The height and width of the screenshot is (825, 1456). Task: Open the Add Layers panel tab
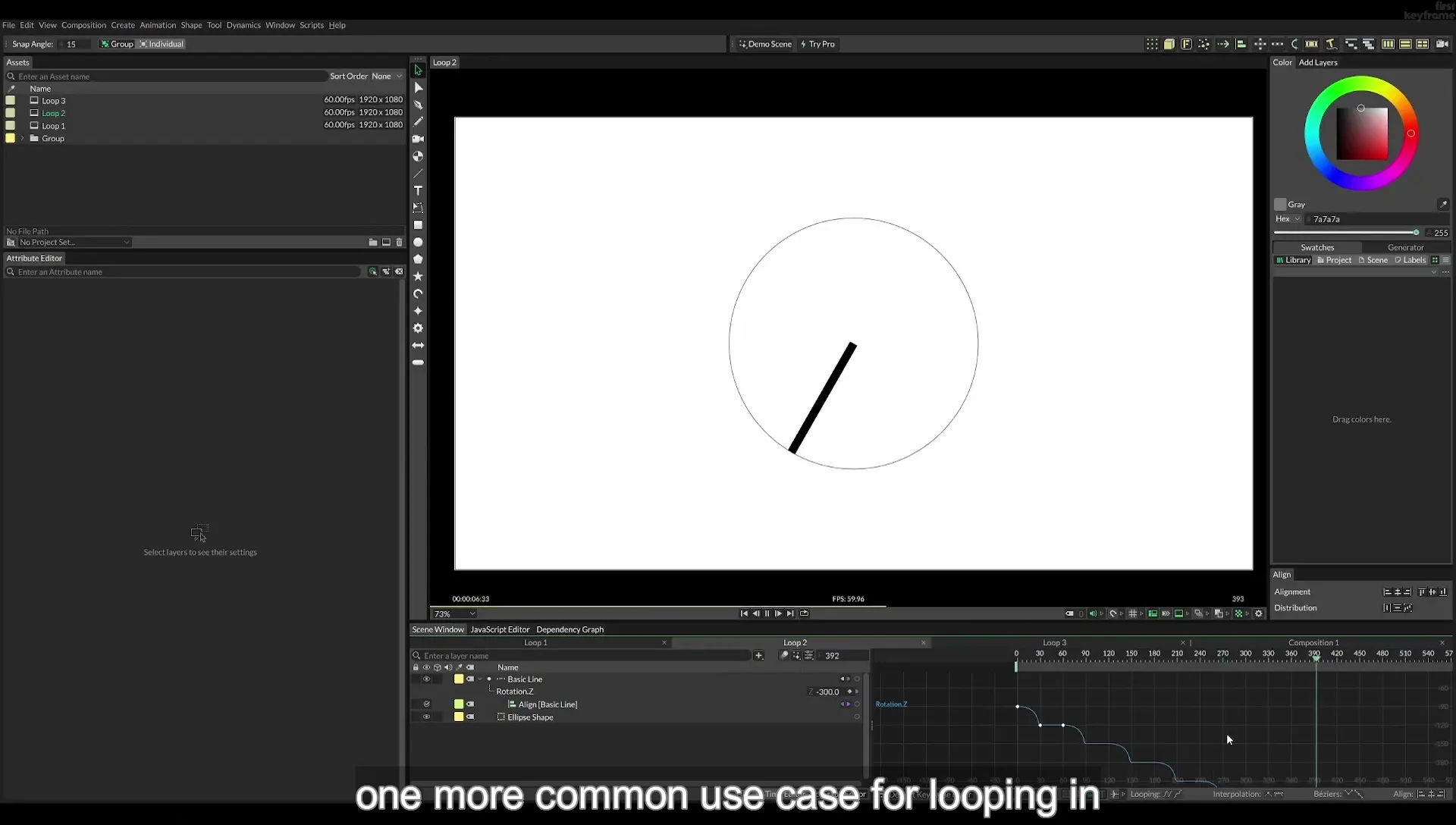[x=1318, y=62]
